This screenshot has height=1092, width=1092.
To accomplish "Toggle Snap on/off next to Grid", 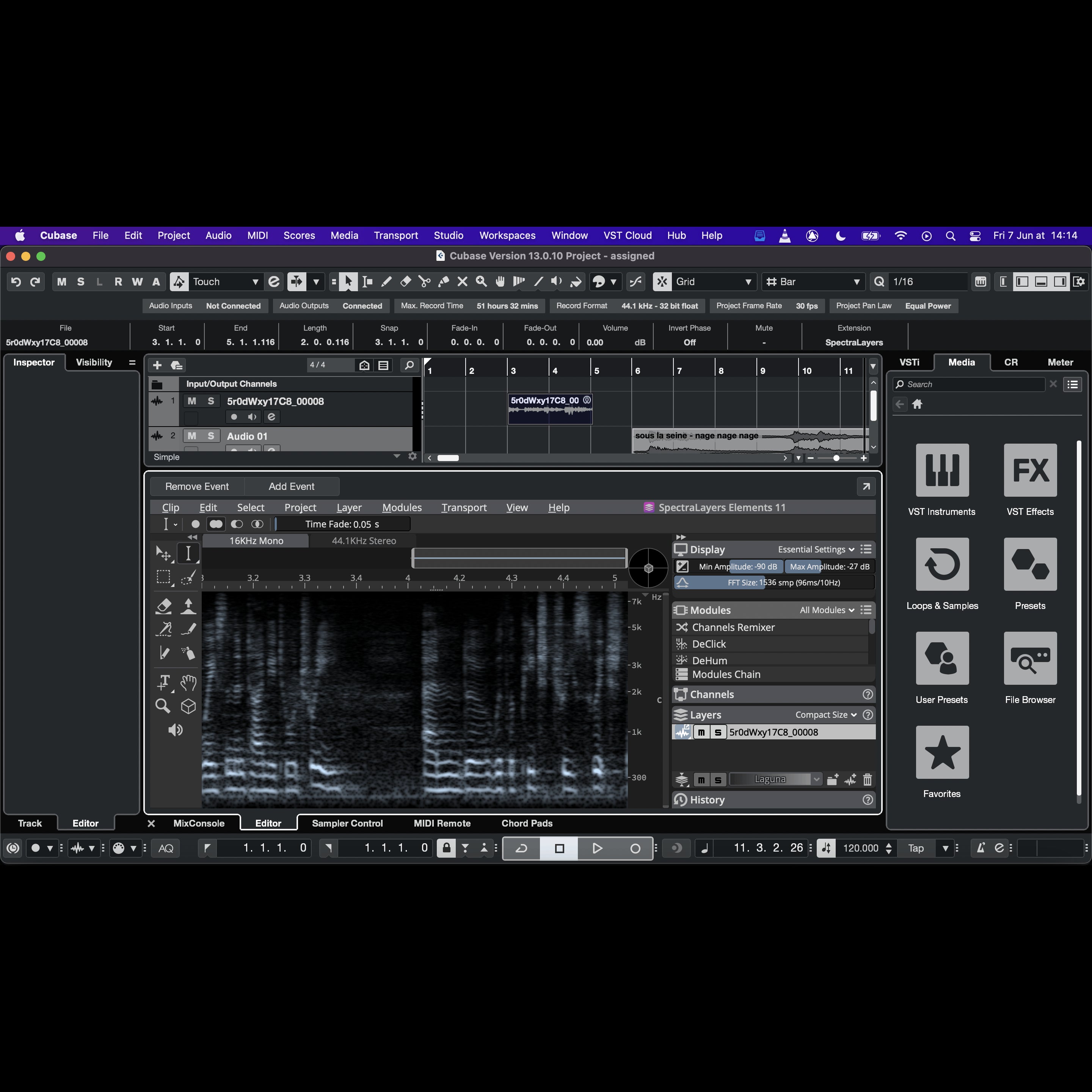I will point(662,281).
